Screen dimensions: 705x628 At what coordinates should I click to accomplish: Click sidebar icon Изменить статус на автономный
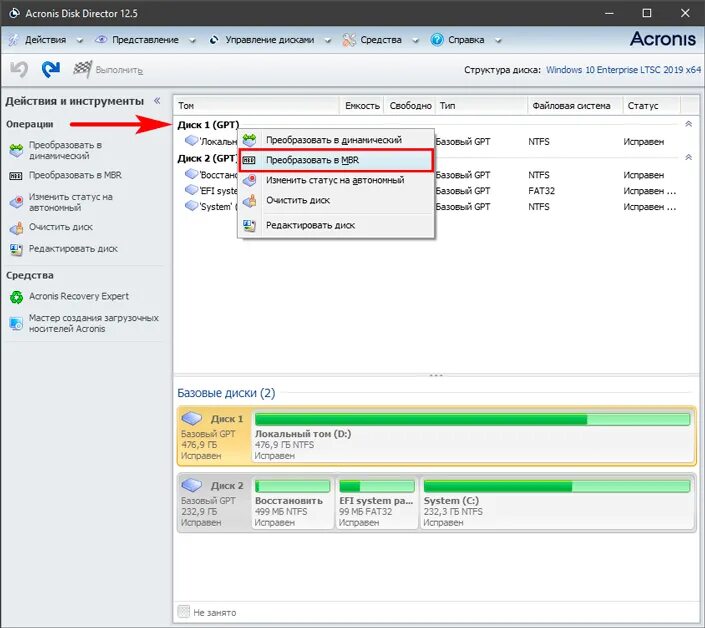pyautogui.click(x=17, y=202)
